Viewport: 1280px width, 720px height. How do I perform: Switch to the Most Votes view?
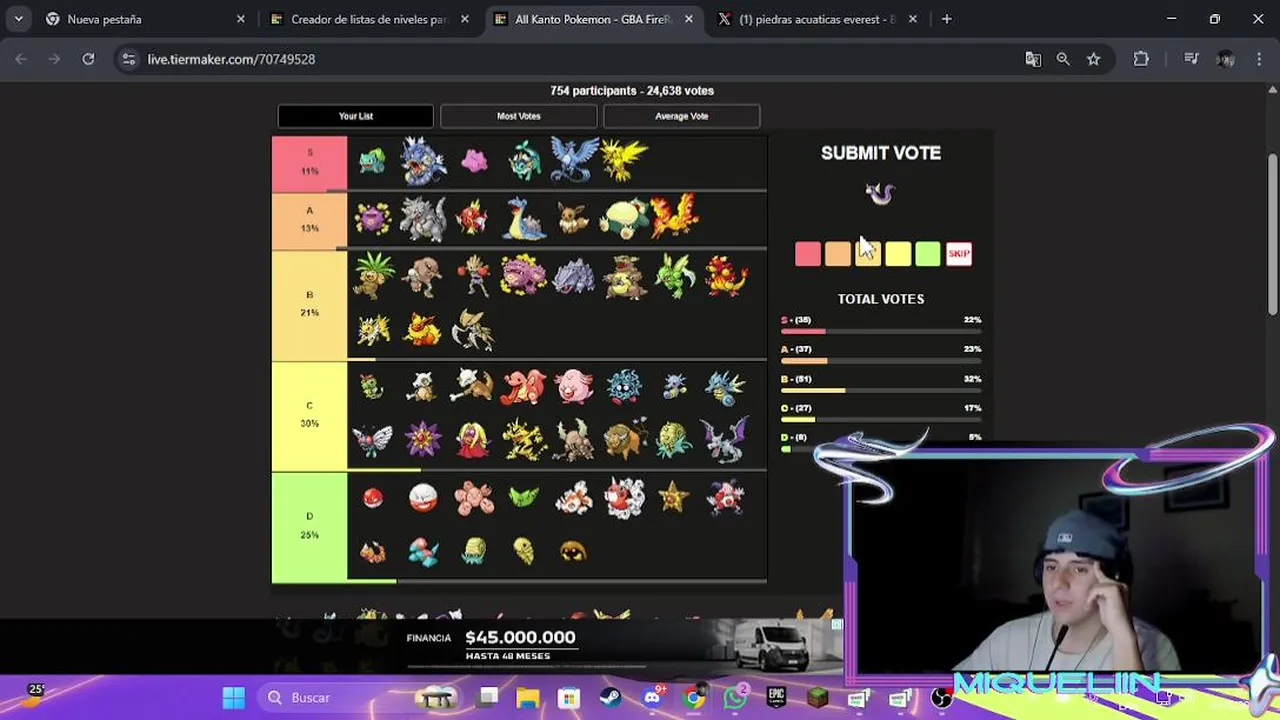coord(518,116)
